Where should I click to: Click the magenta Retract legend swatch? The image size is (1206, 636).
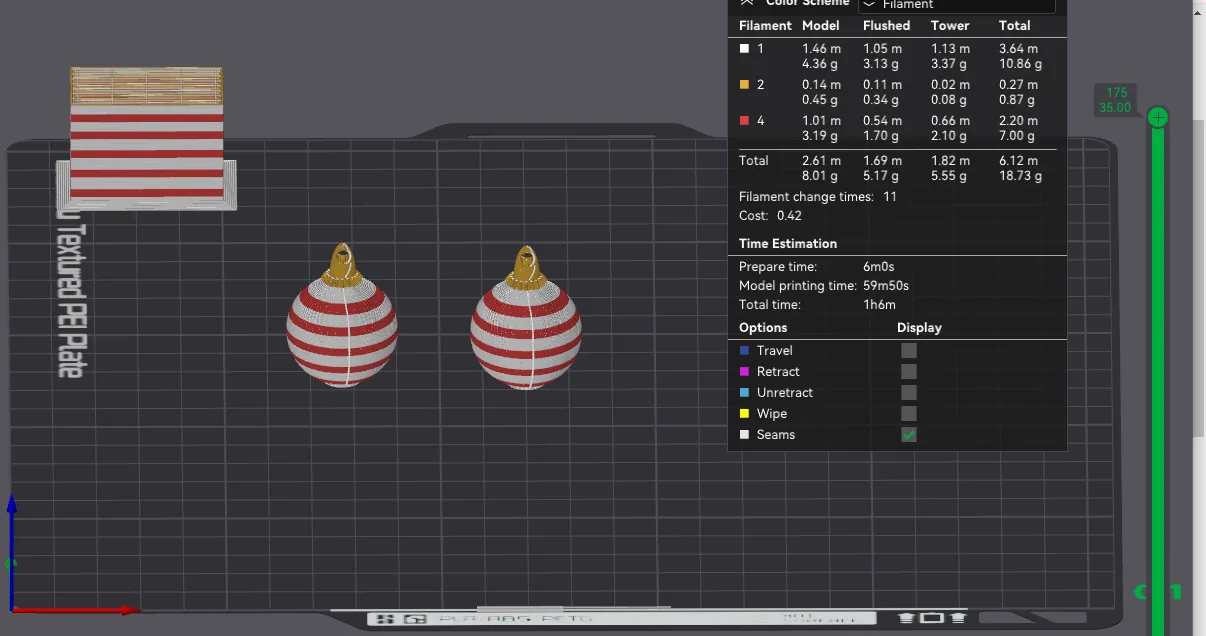pos(744,371)
